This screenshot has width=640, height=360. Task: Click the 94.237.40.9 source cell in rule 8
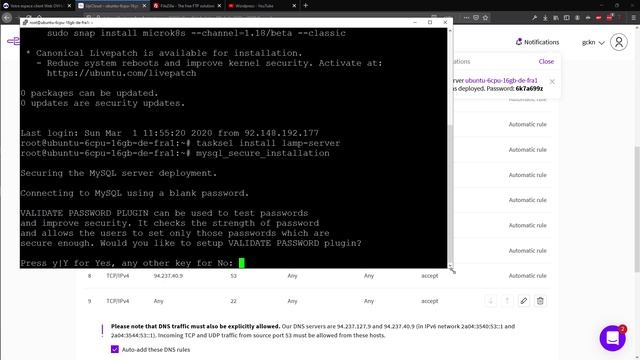(168, 276)
